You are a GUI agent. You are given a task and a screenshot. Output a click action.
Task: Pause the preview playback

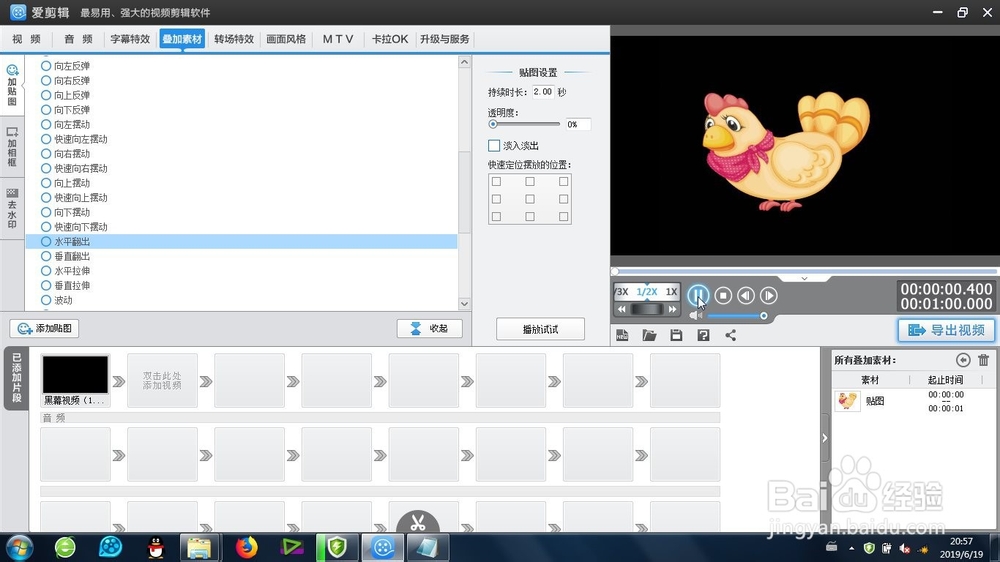(x=698, y=295)
